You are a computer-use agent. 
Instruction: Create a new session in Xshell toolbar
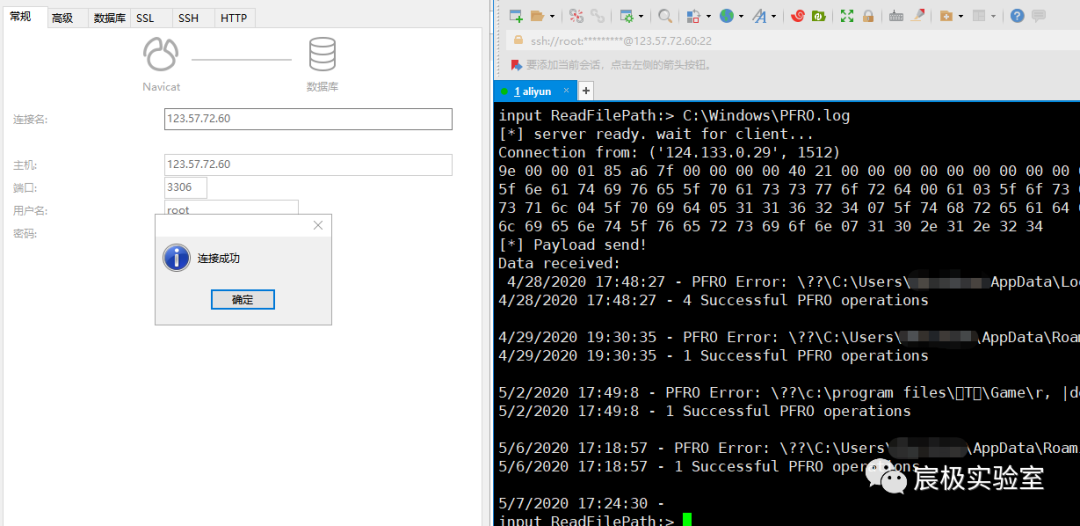[x=516, y=16]
